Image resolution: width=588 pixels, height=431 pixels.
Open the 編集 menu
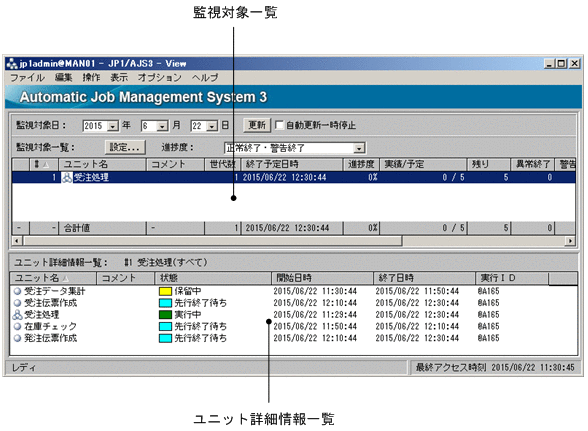[x=63, y=78]
